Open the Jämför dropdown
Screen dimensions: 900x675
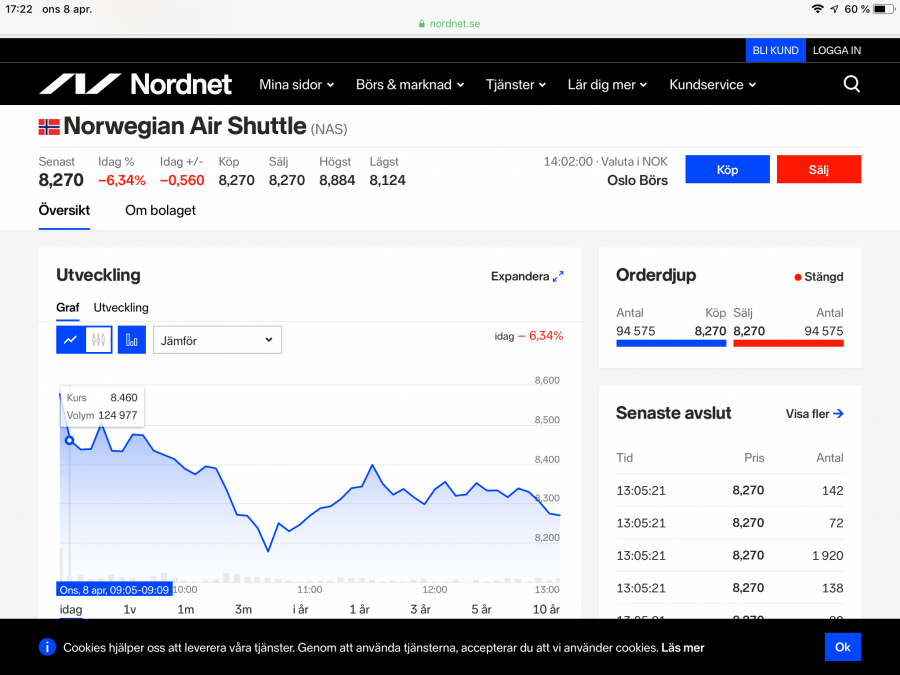[217, 340]
